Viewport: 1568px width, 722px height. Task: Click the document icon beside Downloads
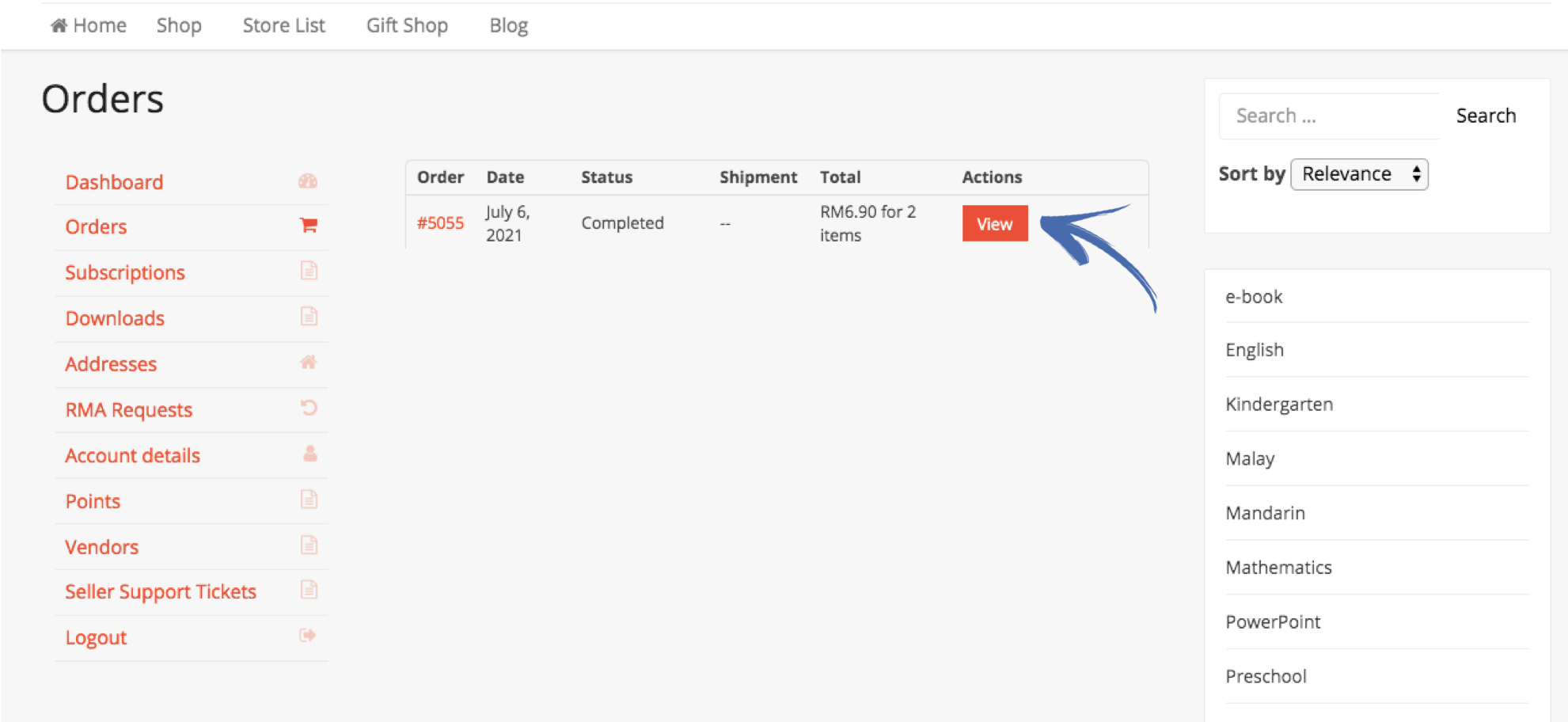pos(309,317)
